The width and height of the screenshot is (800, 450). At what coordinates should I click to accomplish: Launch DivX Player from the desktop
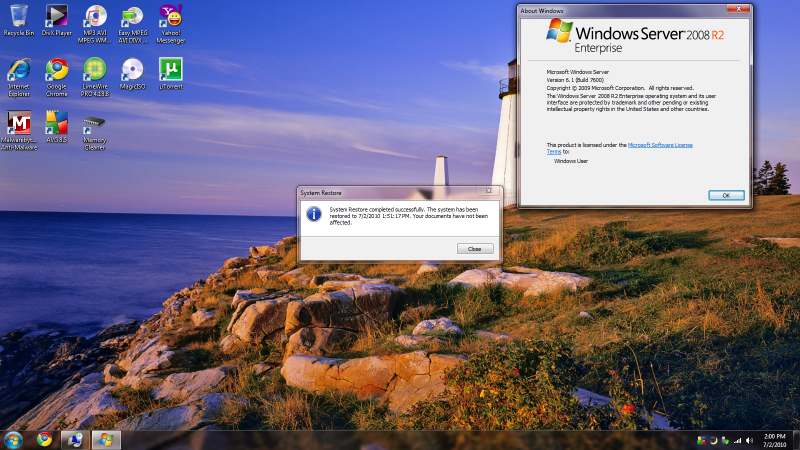tap(57, 16)
